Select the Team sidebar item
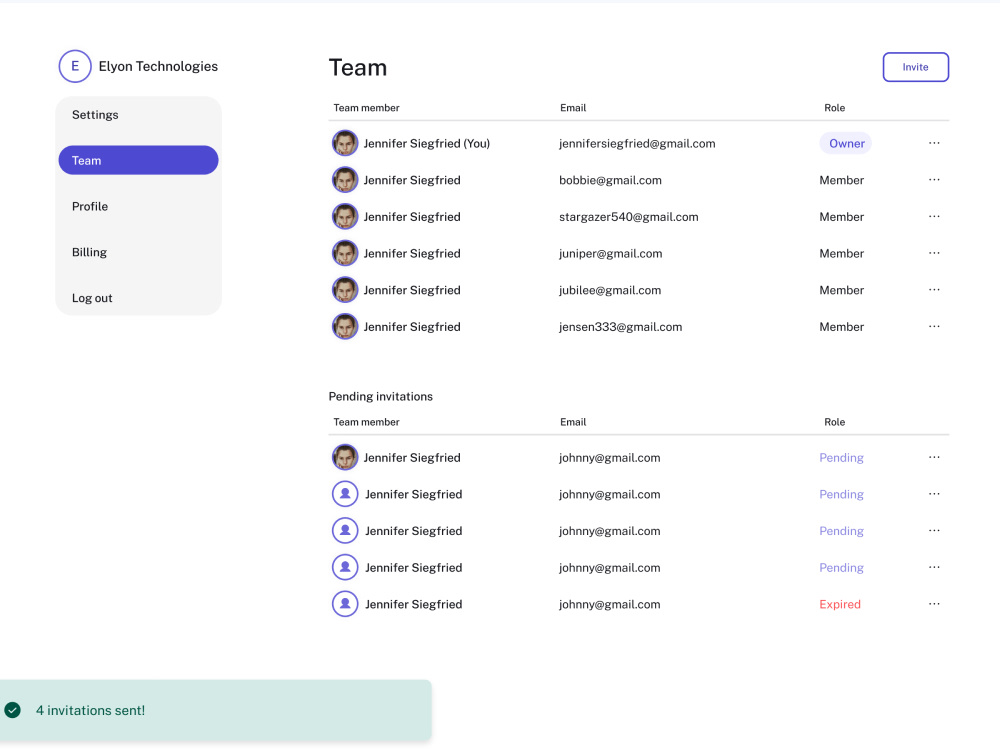1000x750 pixels. point(138,160)
